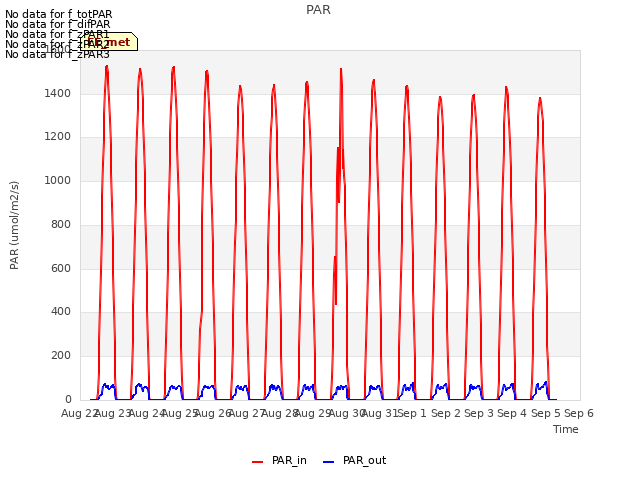This screenshot has width=640, height=480.
Task: Click the 1200 y-axis tick label
Action: point(58,137)
